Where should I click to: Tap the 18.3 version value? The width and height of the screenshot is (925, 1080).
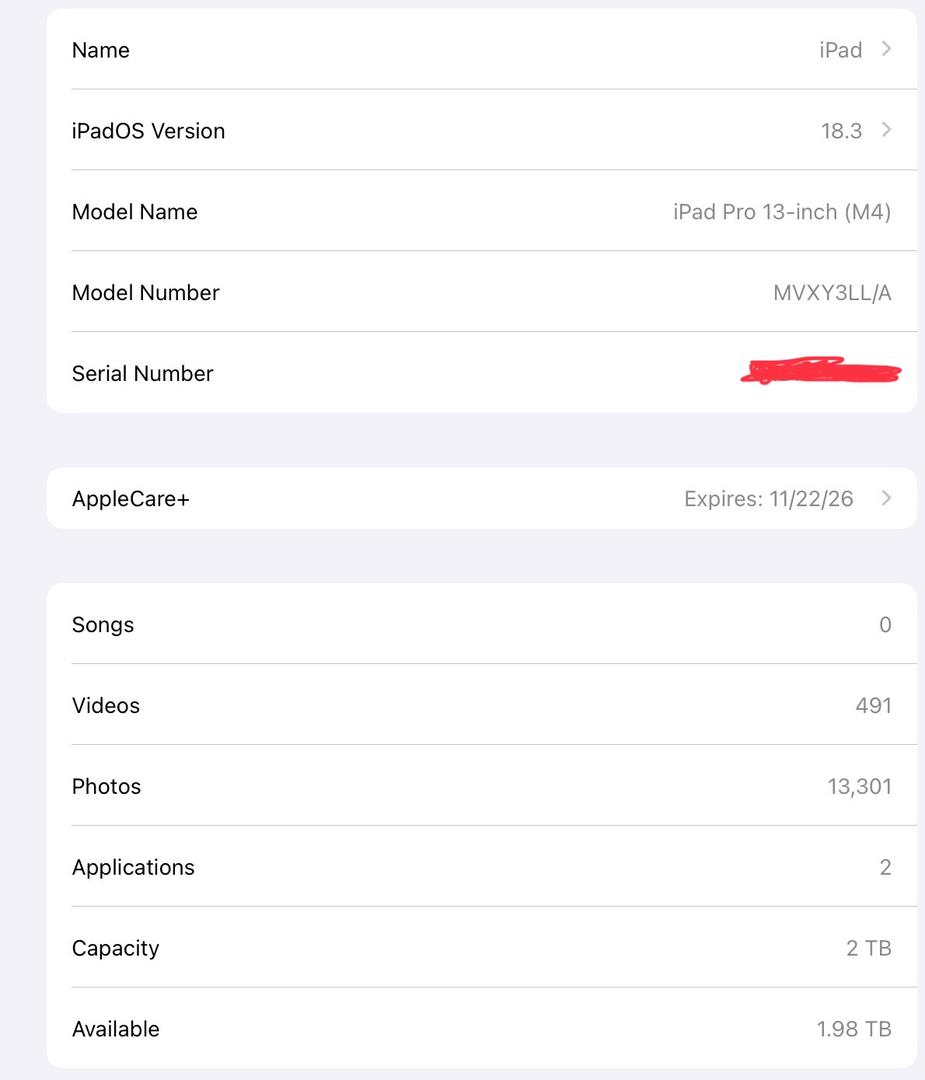[841, 131]
